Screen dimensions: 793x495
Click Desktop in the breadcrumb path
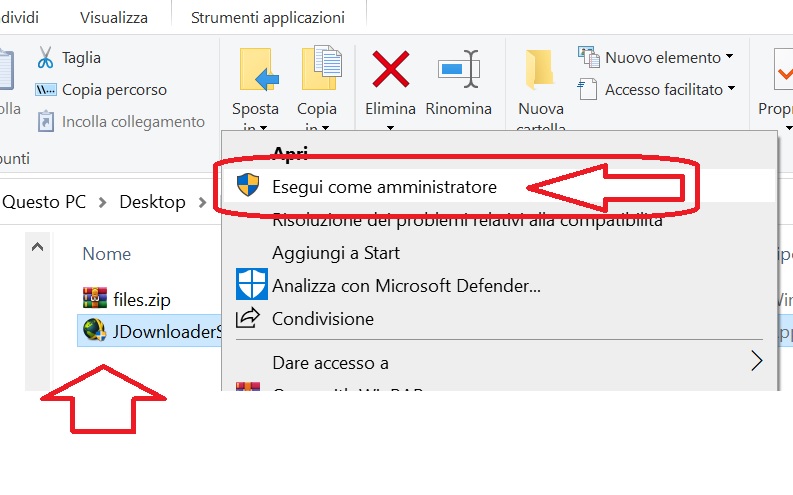[152, 202]
